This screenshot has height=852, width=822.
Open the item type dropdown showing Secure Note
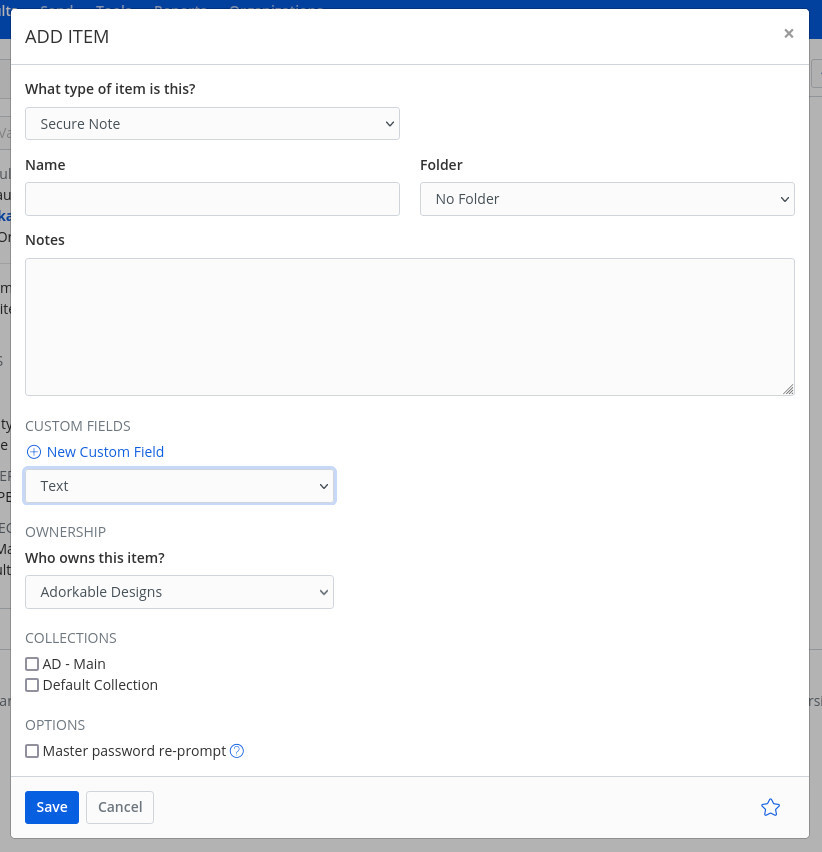pos(212,124)
